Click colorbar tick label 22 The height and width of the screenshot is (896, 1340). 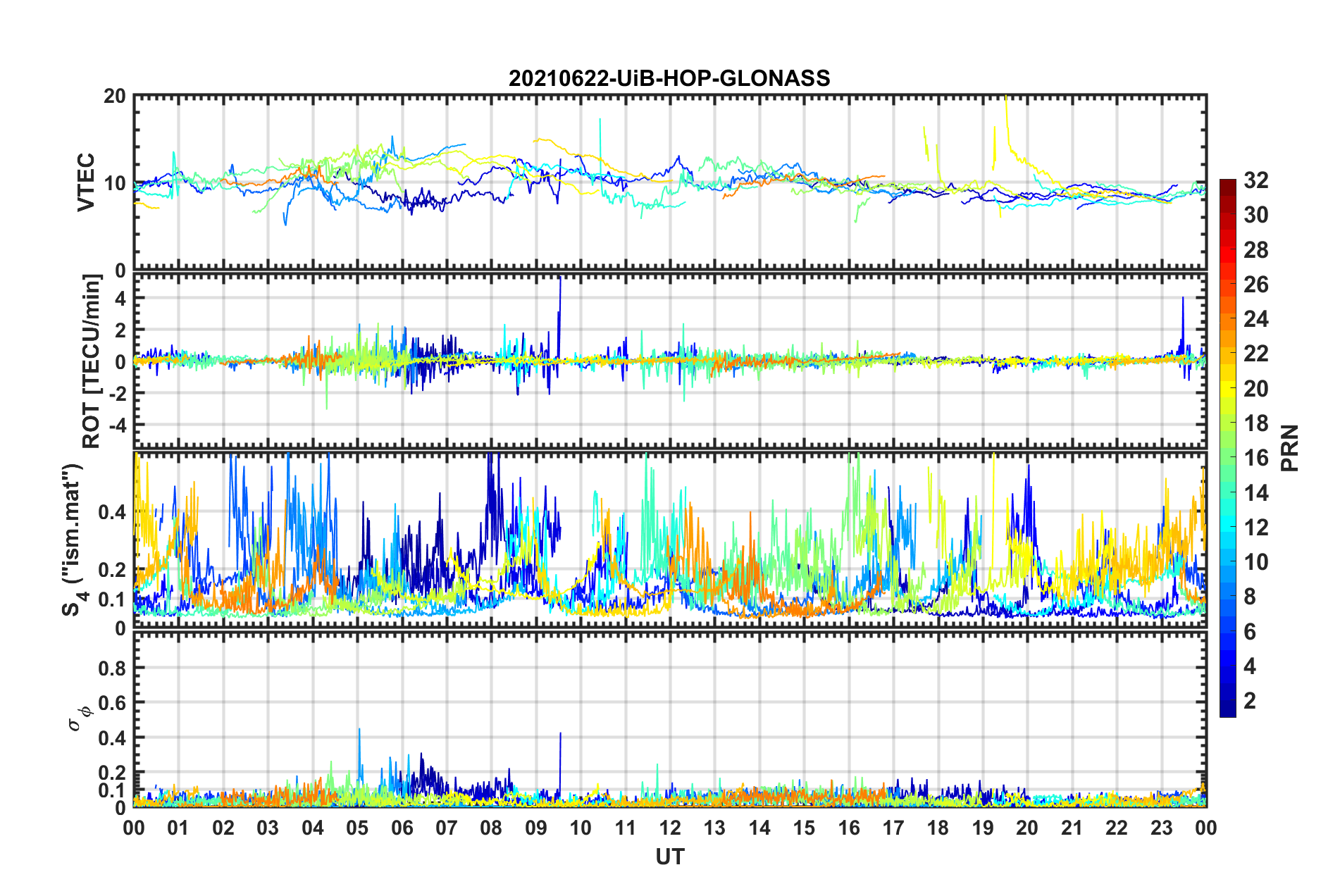1255,354
